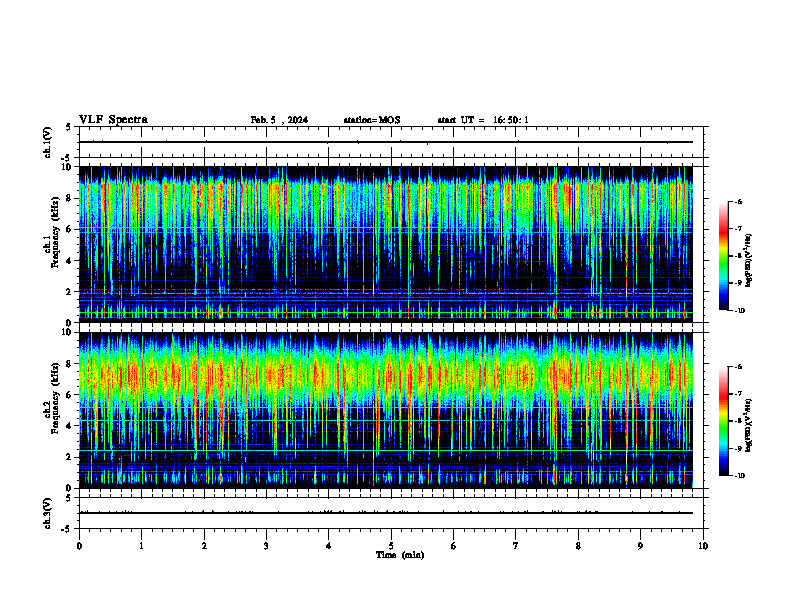
Task: Click the ch.3 voltage waveform trace
Action: (x=386, y=513)
